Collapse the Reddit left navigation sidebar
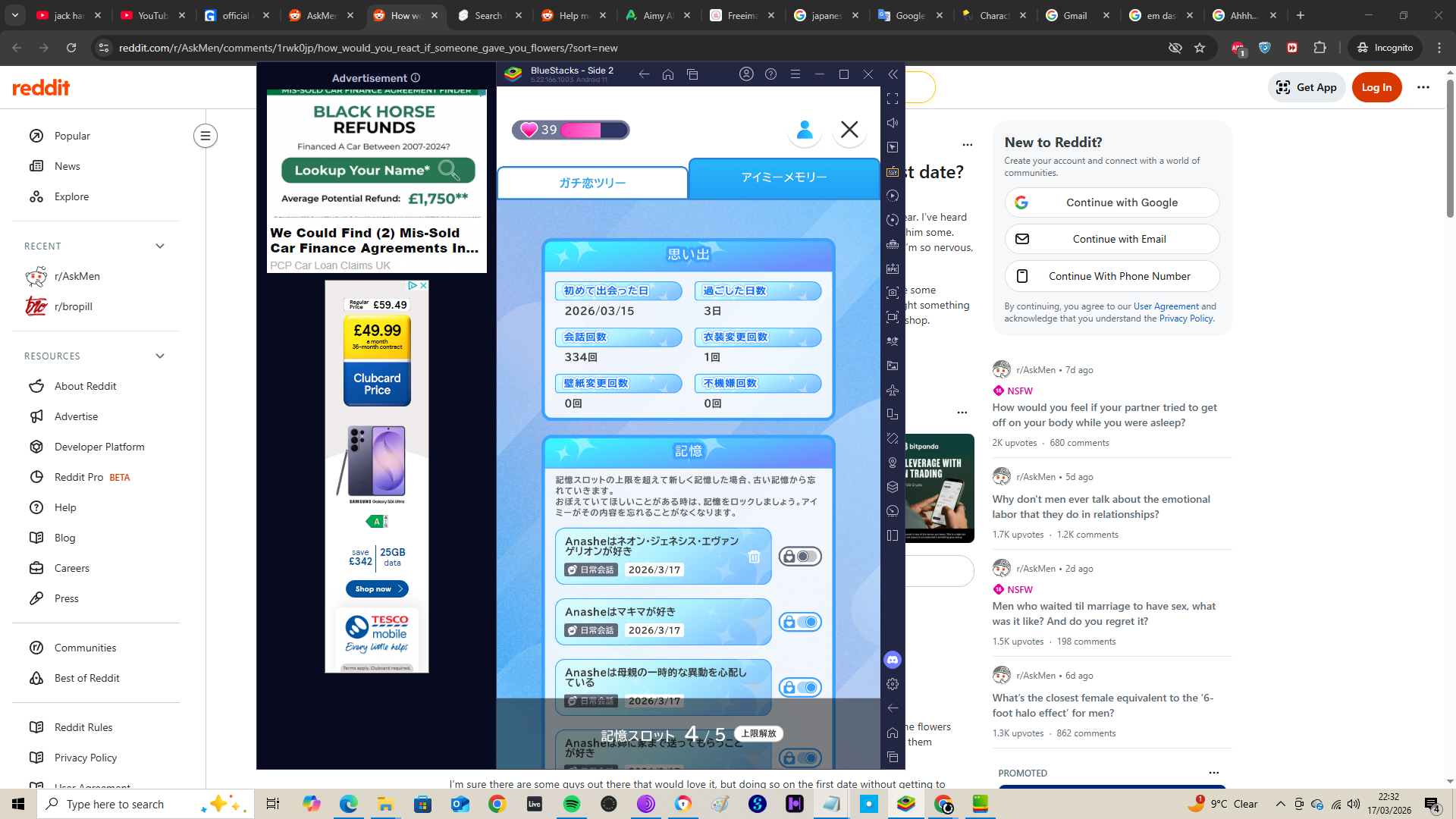 [205, 136]
